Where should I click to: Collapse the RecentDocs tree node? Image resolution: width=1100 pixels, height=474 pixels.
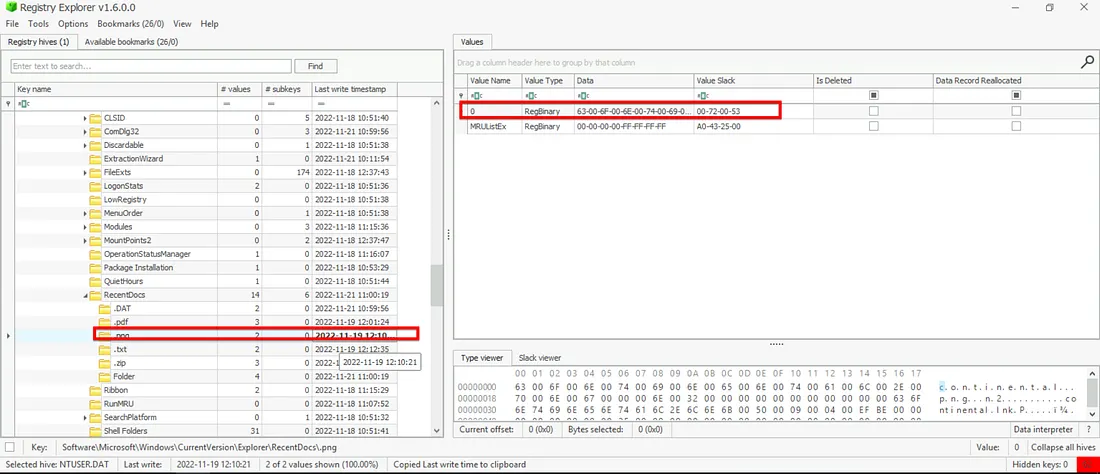pyautogui.click(x=85, y=295)
